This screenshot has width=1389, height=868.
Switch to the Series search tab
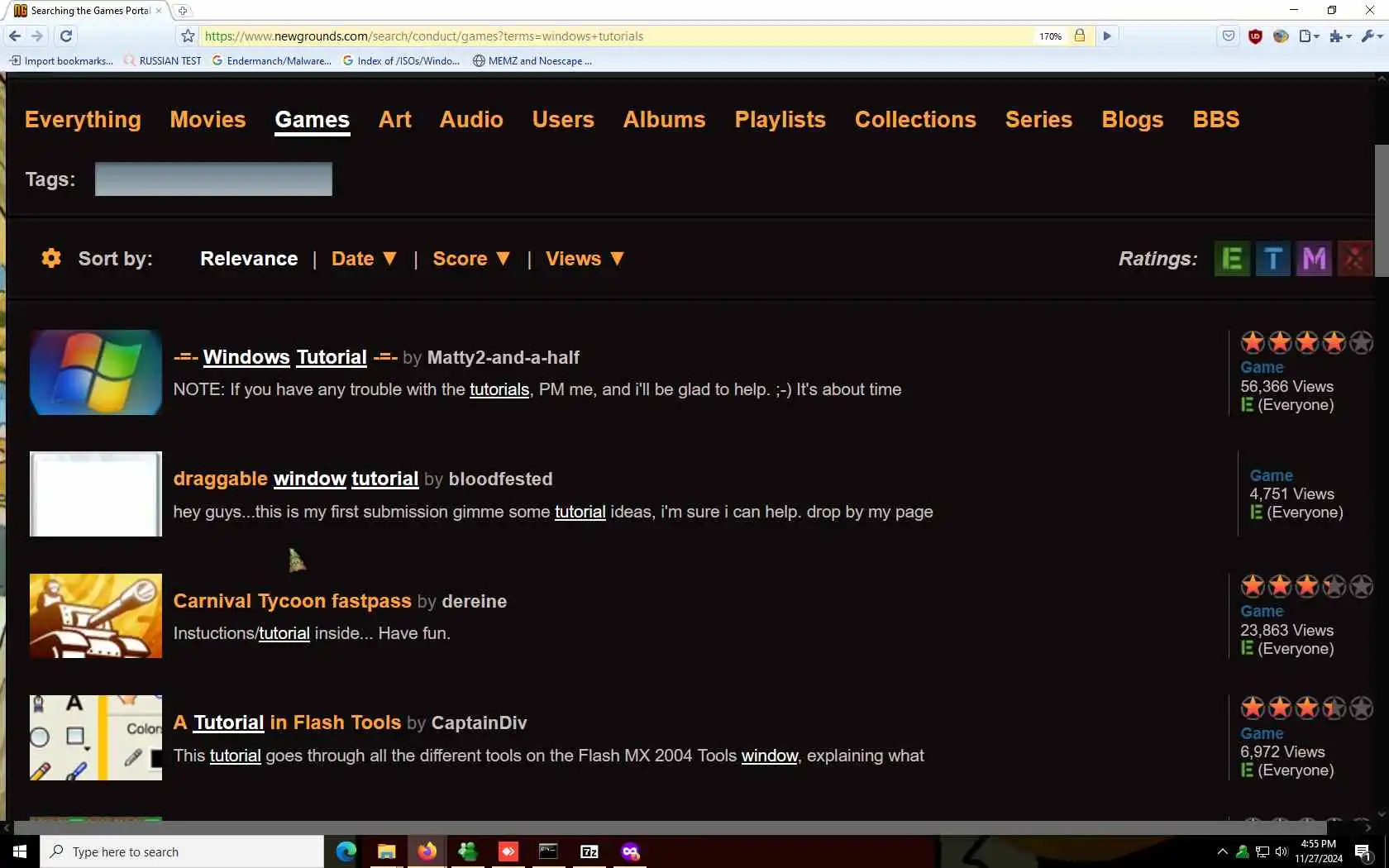coord(1038,119)
